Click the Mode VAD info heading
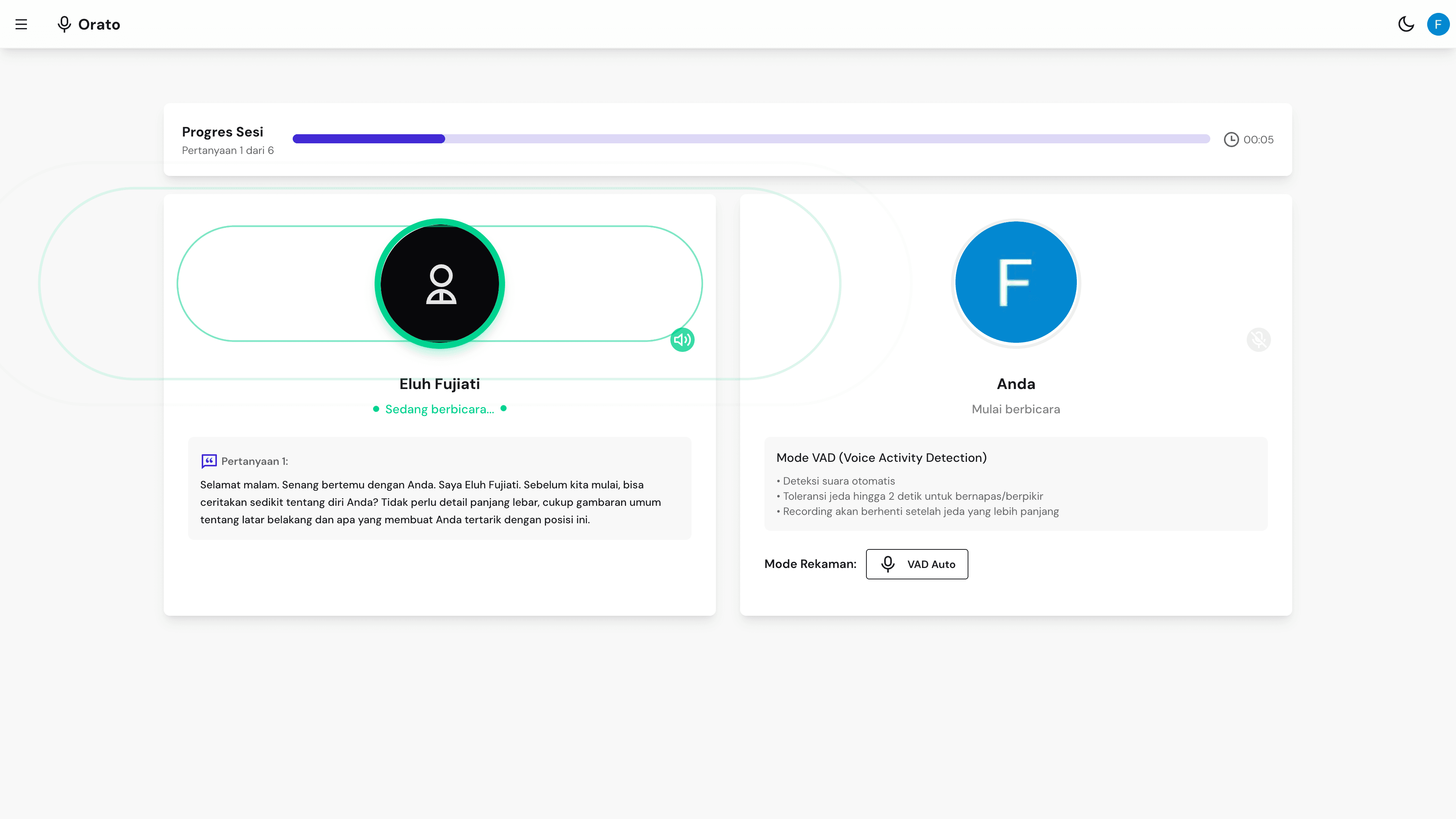The height and width of the screenshot is (819, 1456). [x=881, y=458]
